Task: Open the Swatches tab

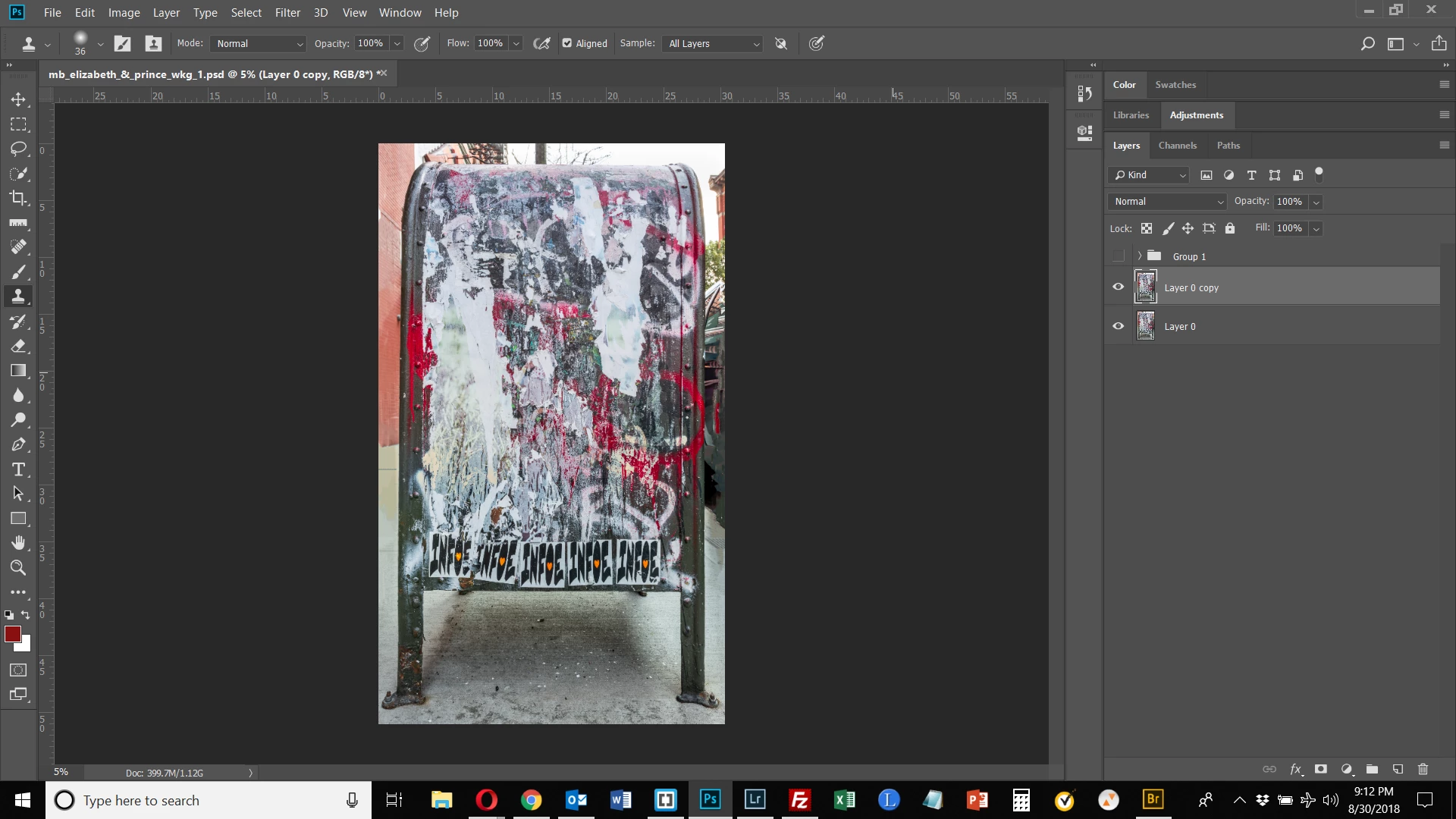Action: pyautogui.click(x=1175, y=85)
